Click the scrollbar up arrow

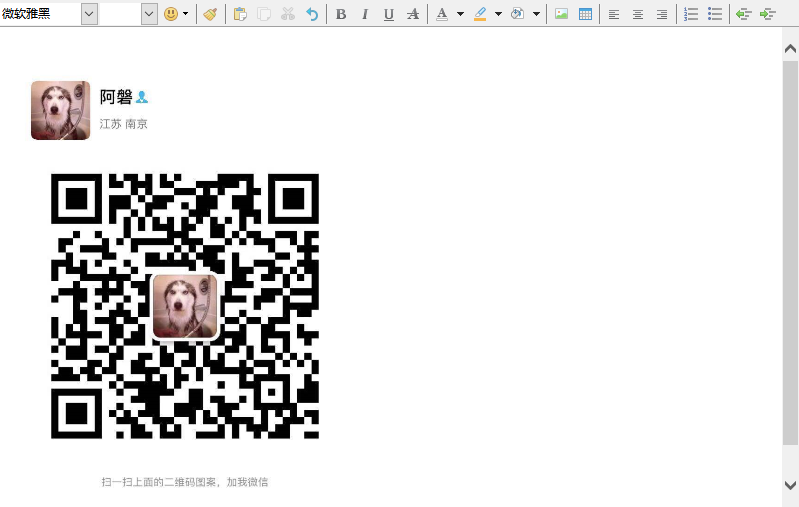point(790,48)
